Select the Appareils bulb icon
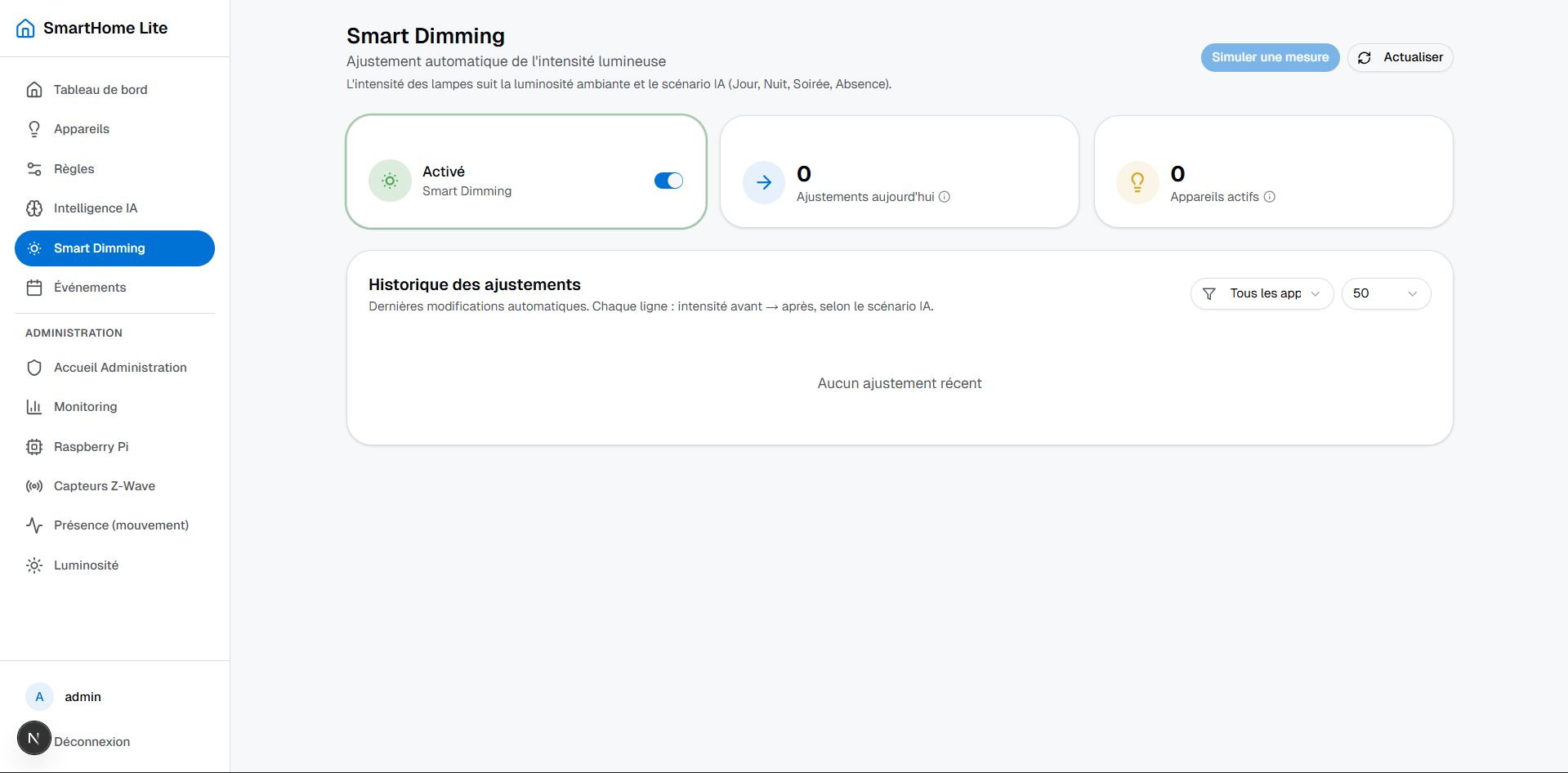This screenshot has height=773, width=1568. (34, 128)
